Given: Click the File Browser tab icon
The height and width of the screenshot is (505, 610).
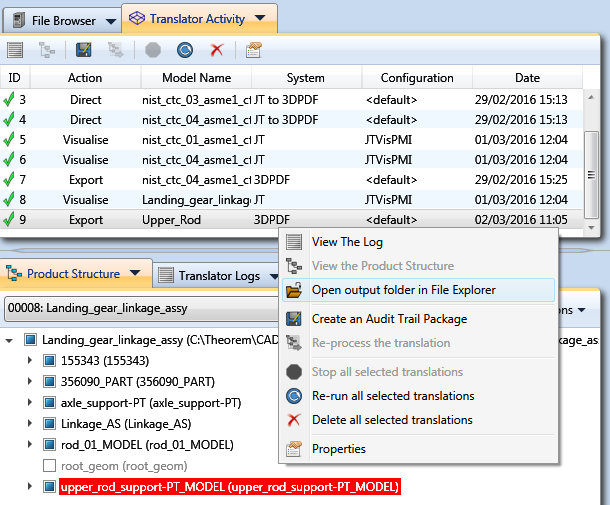Looking at the screenshot, I should 19,20.
